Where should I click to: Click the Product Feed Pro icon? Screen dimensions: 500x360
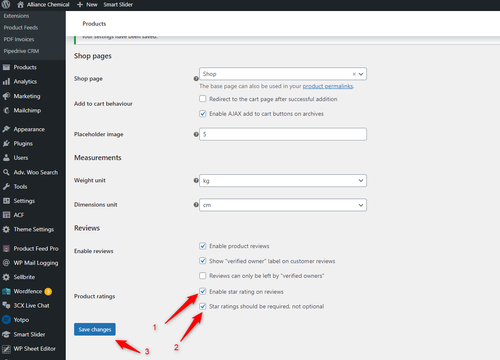6,249
